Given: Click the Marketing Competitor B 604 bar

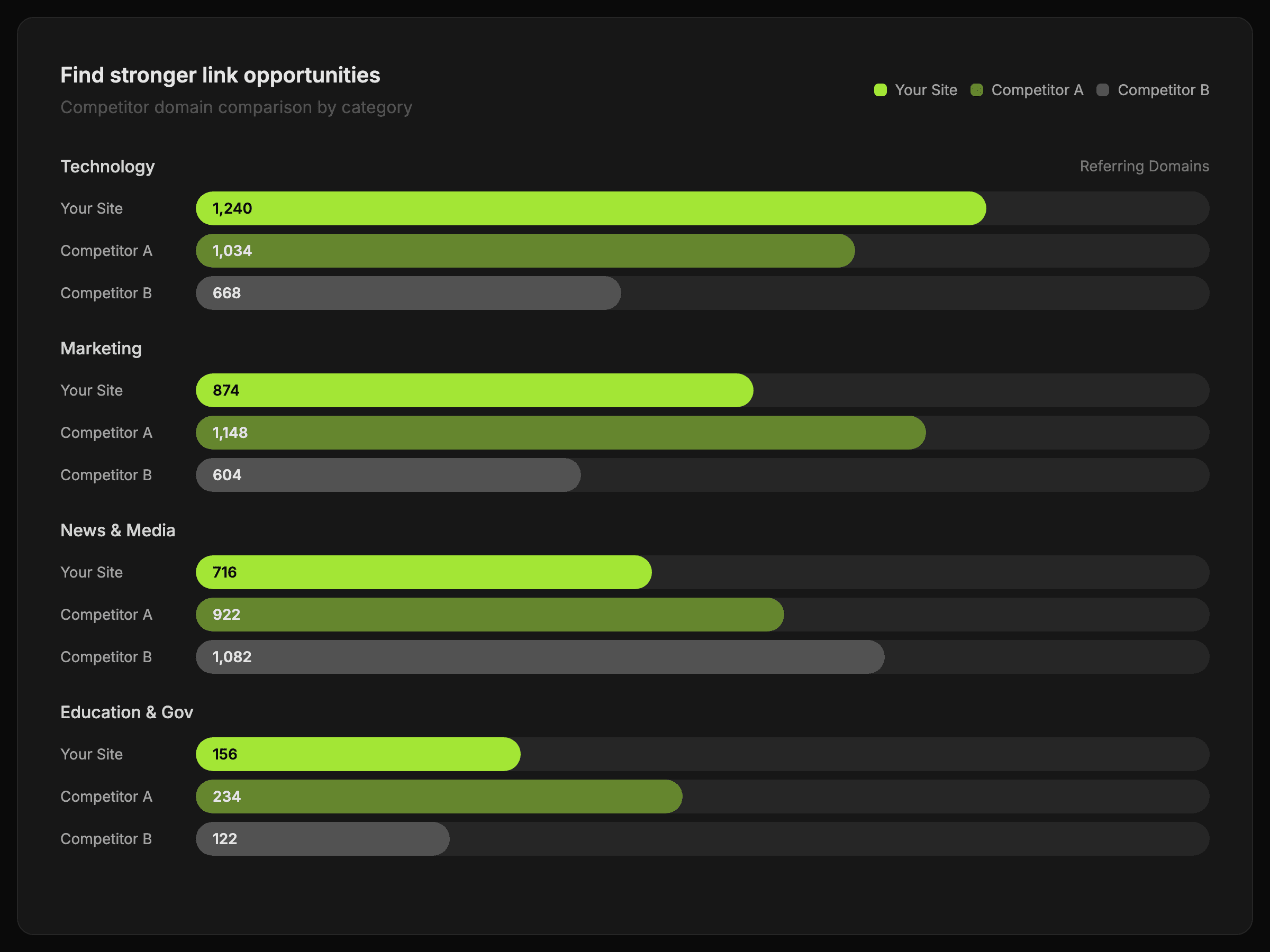Looking at the screenshot, I should pyautogui.click(x=388, y=475).
